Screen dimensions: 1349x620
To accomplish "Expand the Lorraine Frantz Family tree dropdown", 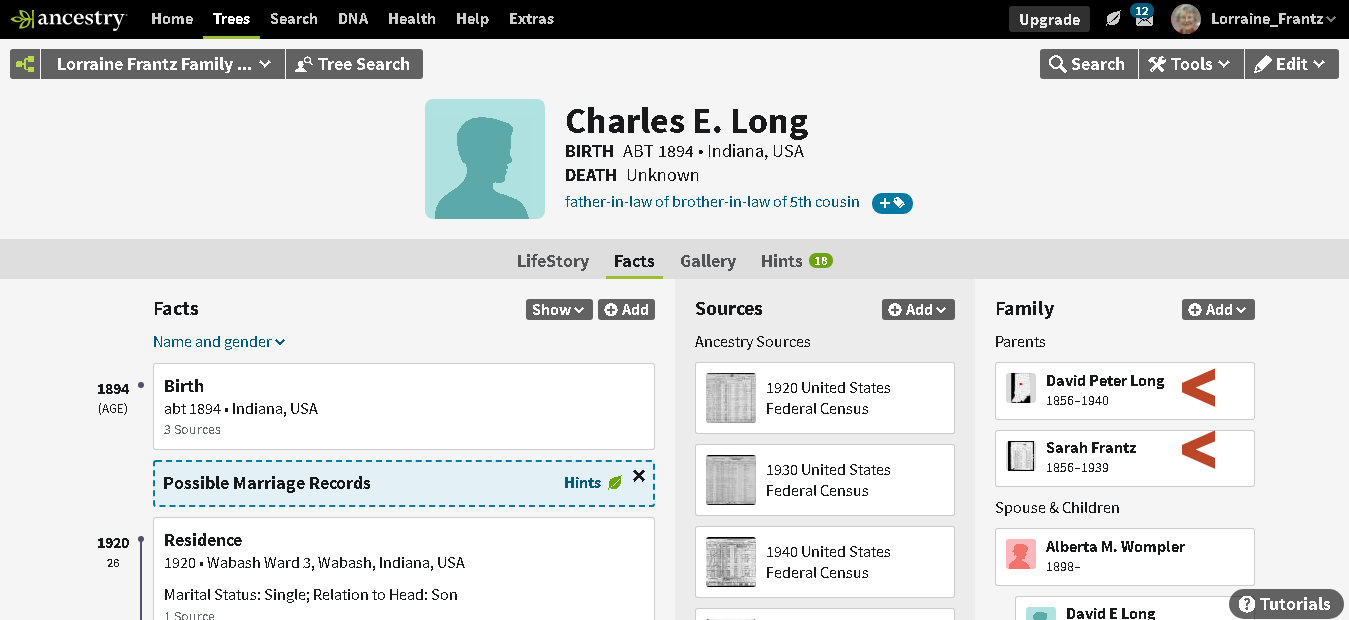I will point(163,64).
